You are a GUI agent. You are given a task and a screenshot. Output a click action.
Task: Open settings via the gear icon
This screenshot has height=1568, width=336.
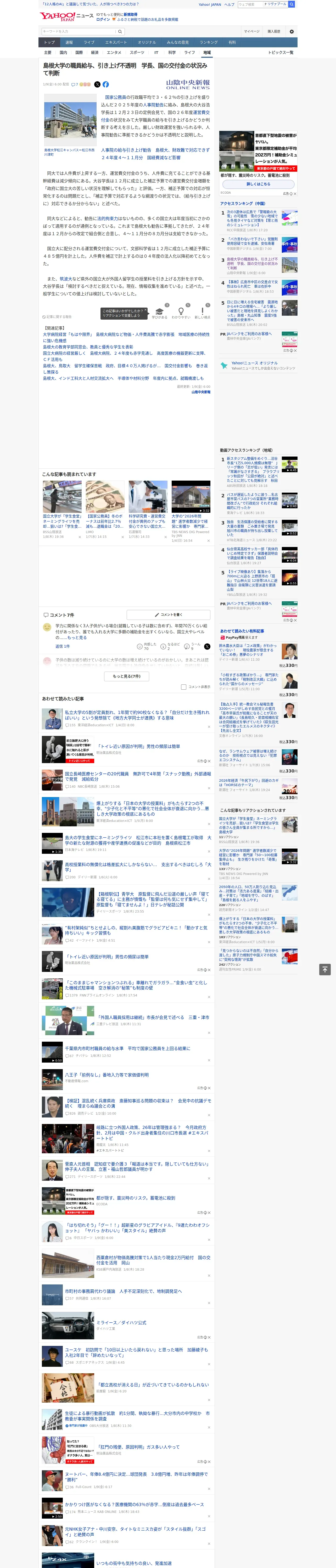pyautogui.click(x=292, y=31)
